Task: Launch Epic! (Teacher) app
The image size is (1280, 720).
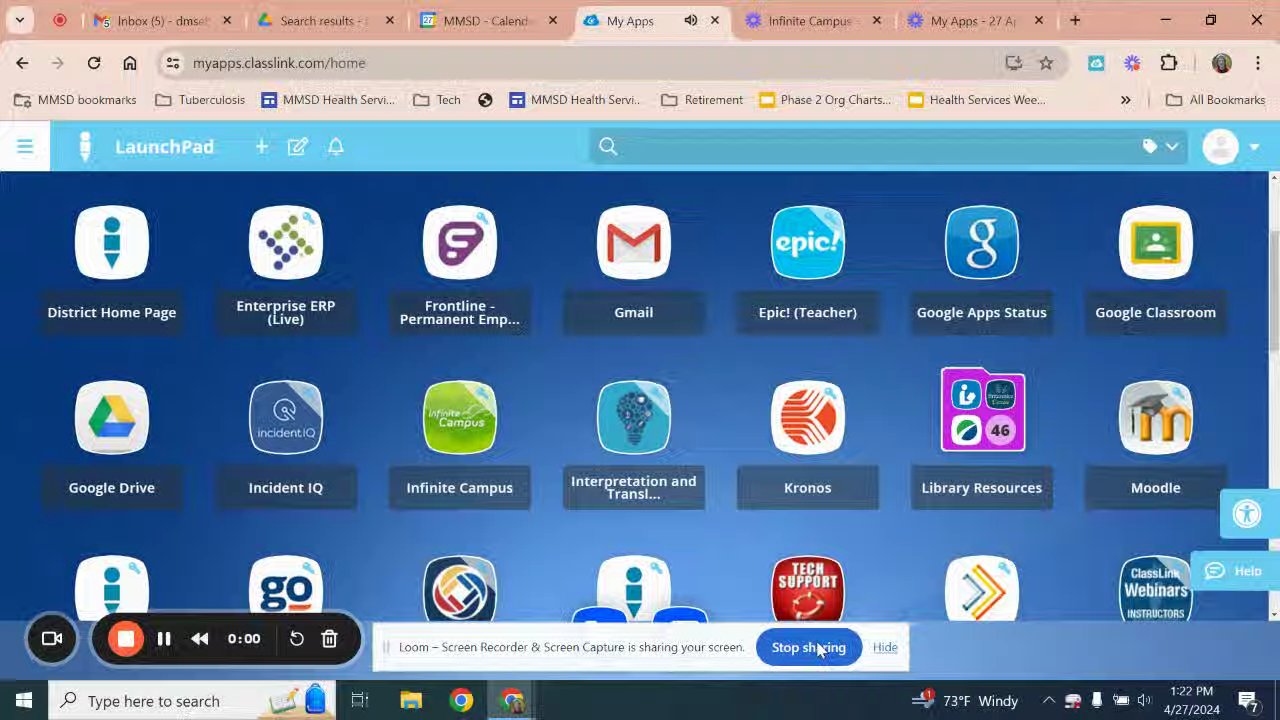Action: tap(808, 243)
